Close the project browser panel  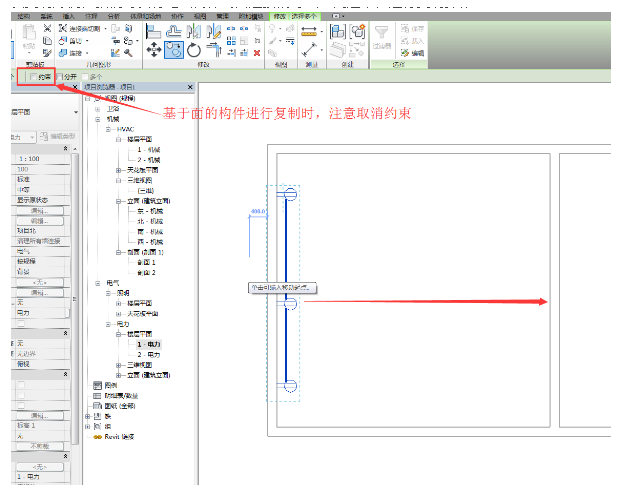(x=190, y=88)
